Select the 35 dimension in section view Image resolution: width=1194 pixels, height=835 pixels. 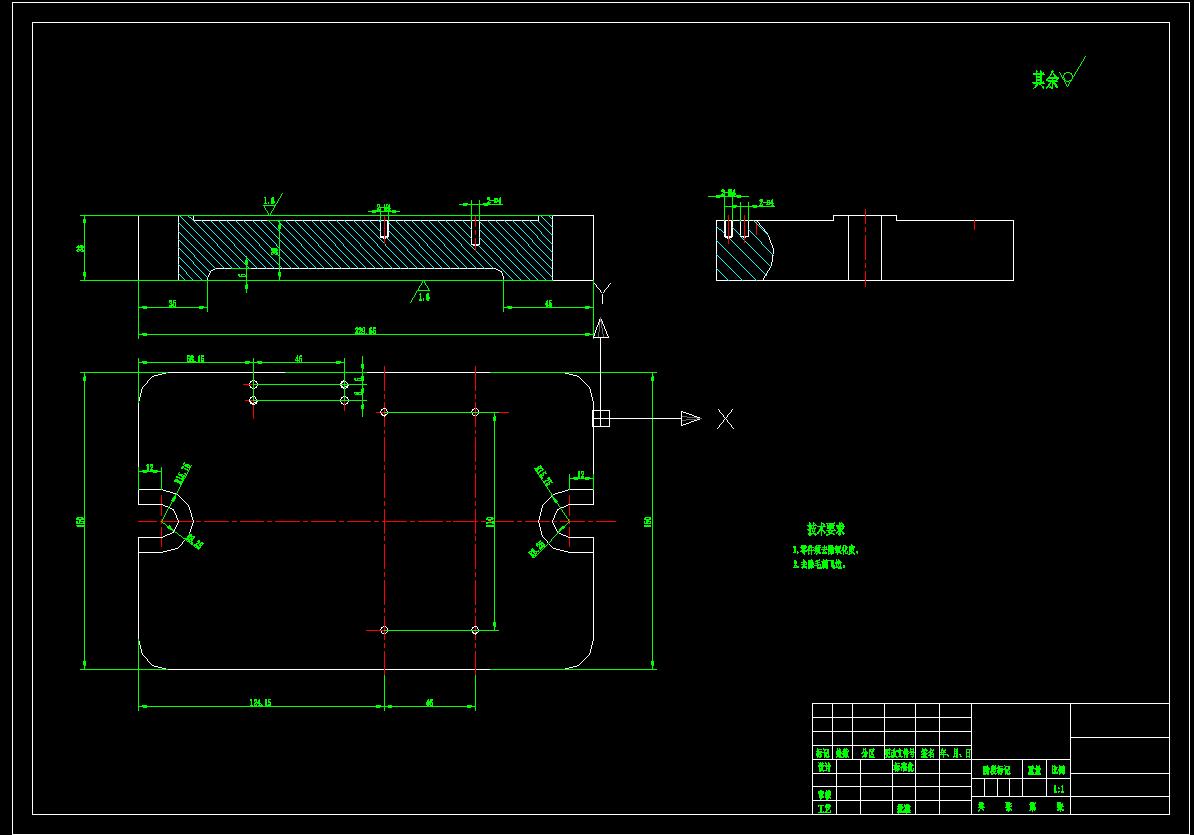coord(172,304)
